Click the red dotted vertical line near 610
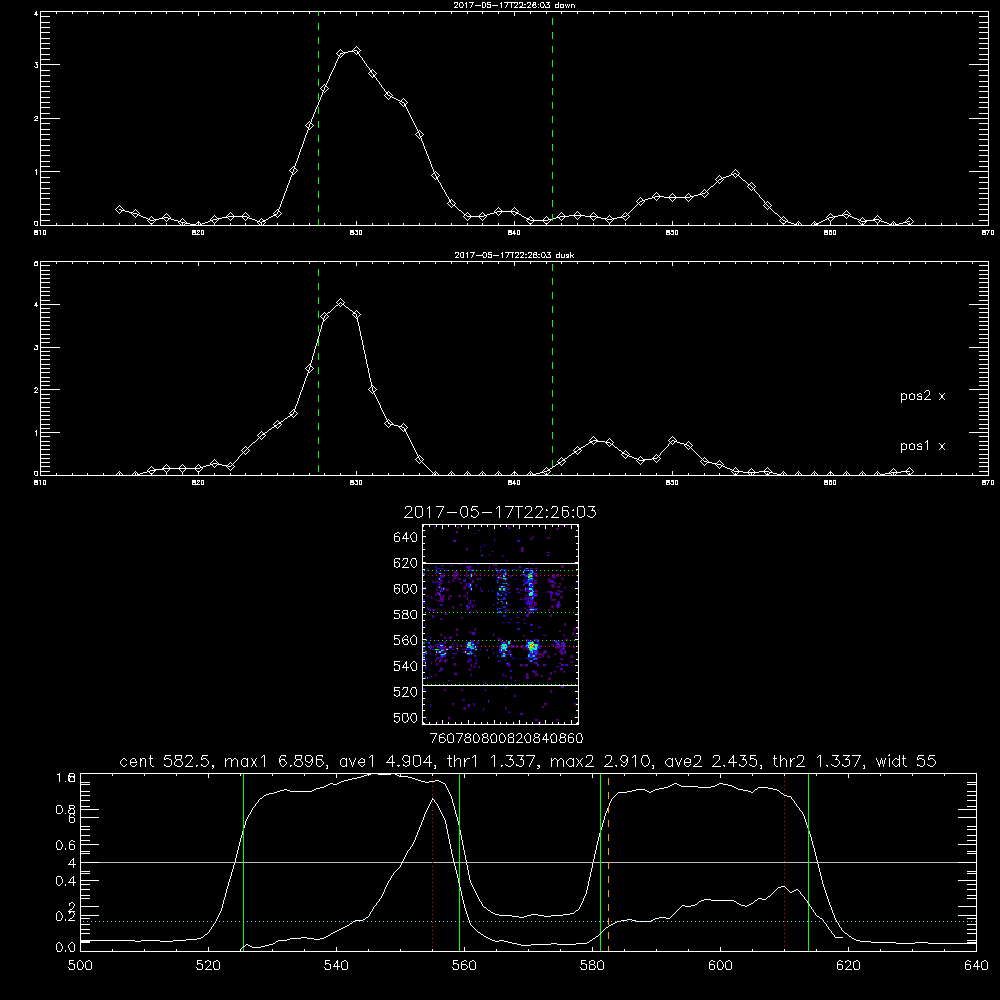 [x=784, y=863]
